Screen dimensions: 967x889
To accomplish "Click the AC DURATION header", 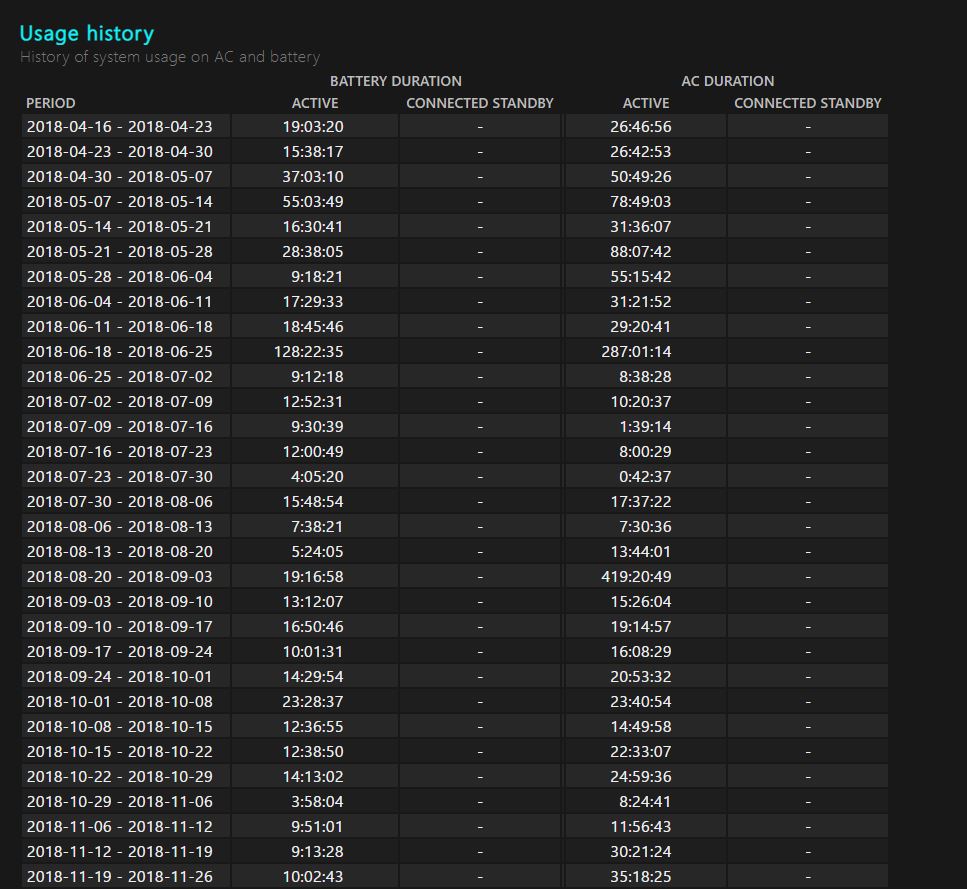I will tap(727, 81).
